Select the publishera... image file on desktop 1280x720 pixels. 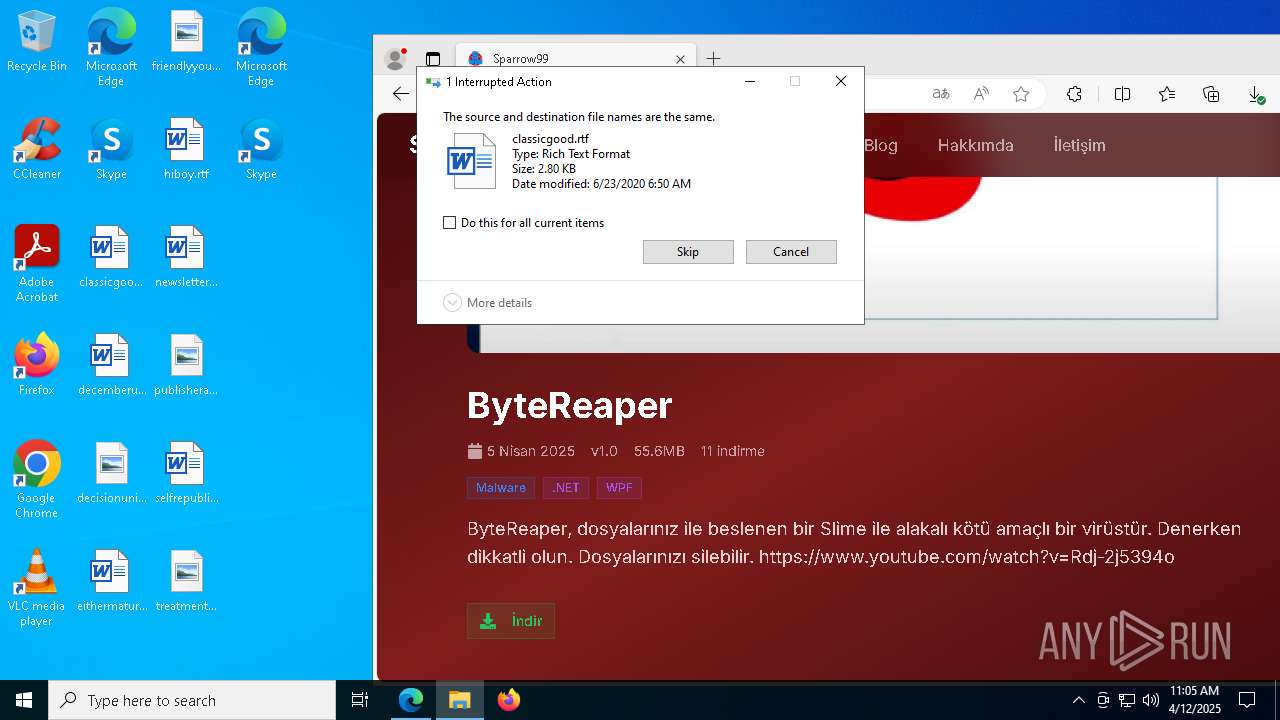pos(186,366)
